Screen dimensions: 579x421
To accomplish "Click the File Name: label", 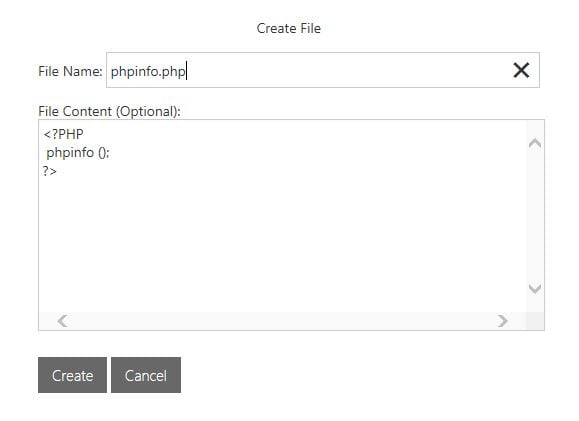I will click(70, 71).
